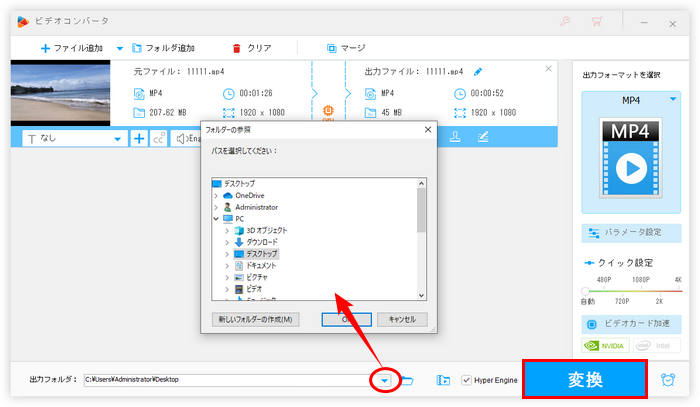Screen dimensions: 700x407
Task: Click the large MP4 format icon
Action: pos(630,158)
